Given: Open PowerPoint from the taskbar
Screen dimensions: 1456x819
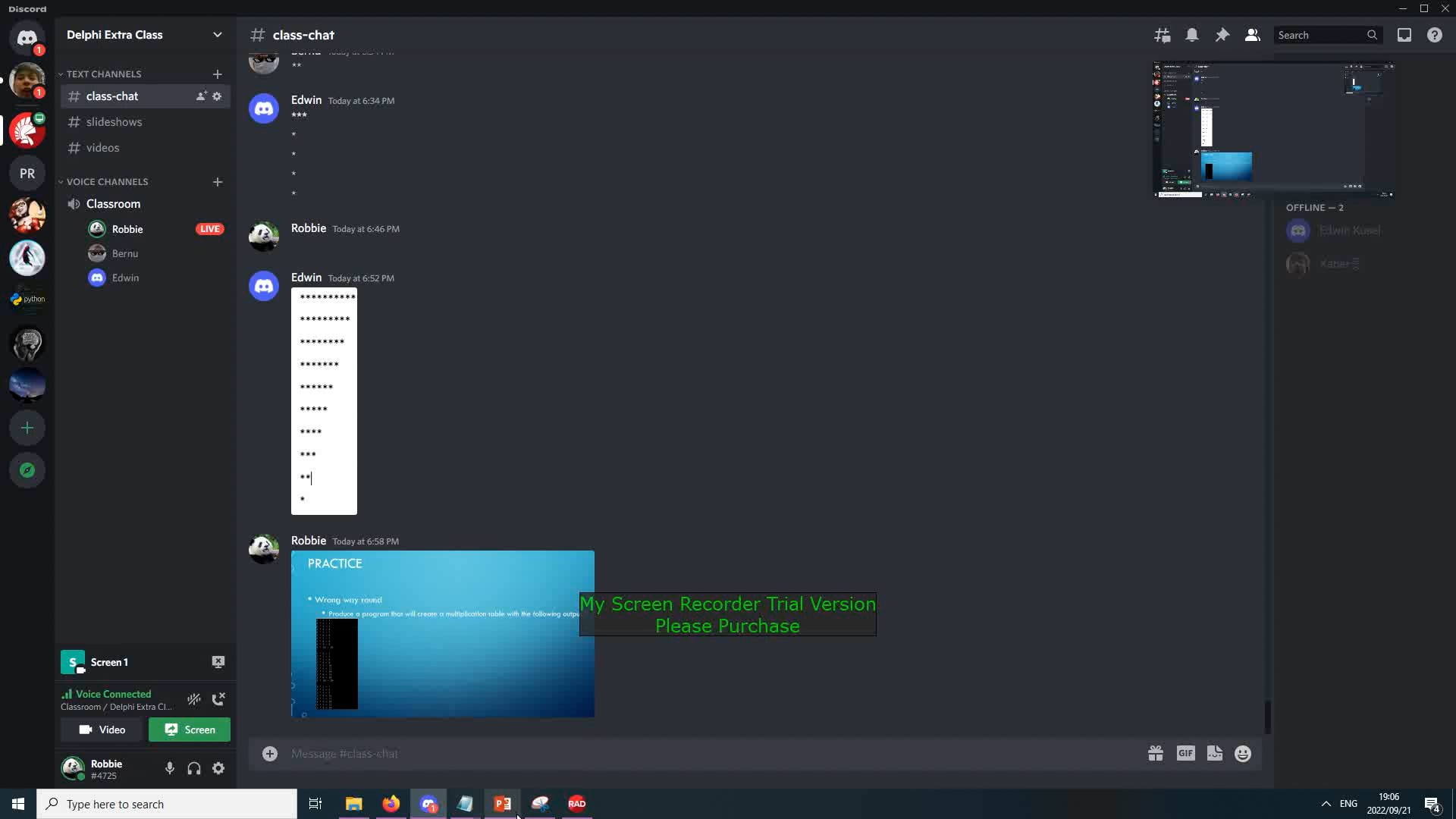Looking at the screenshot, I should point(503,804).
